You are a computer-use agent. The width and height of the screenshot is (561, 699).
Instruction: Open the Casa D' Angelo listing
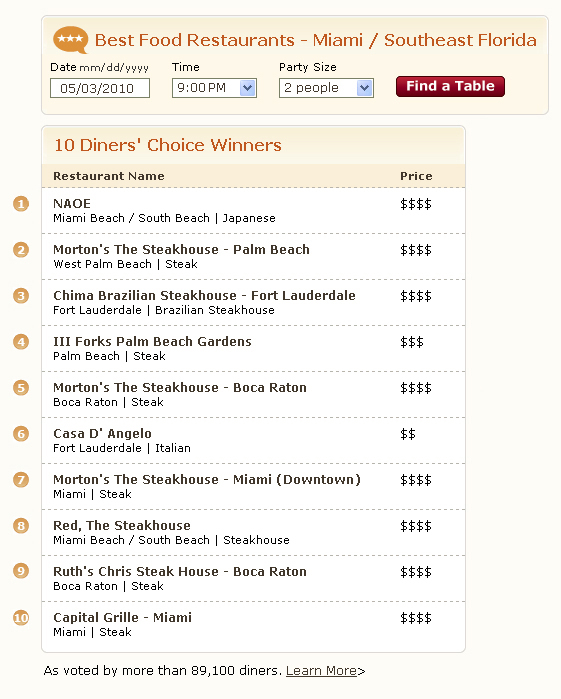tap(102, 433)
